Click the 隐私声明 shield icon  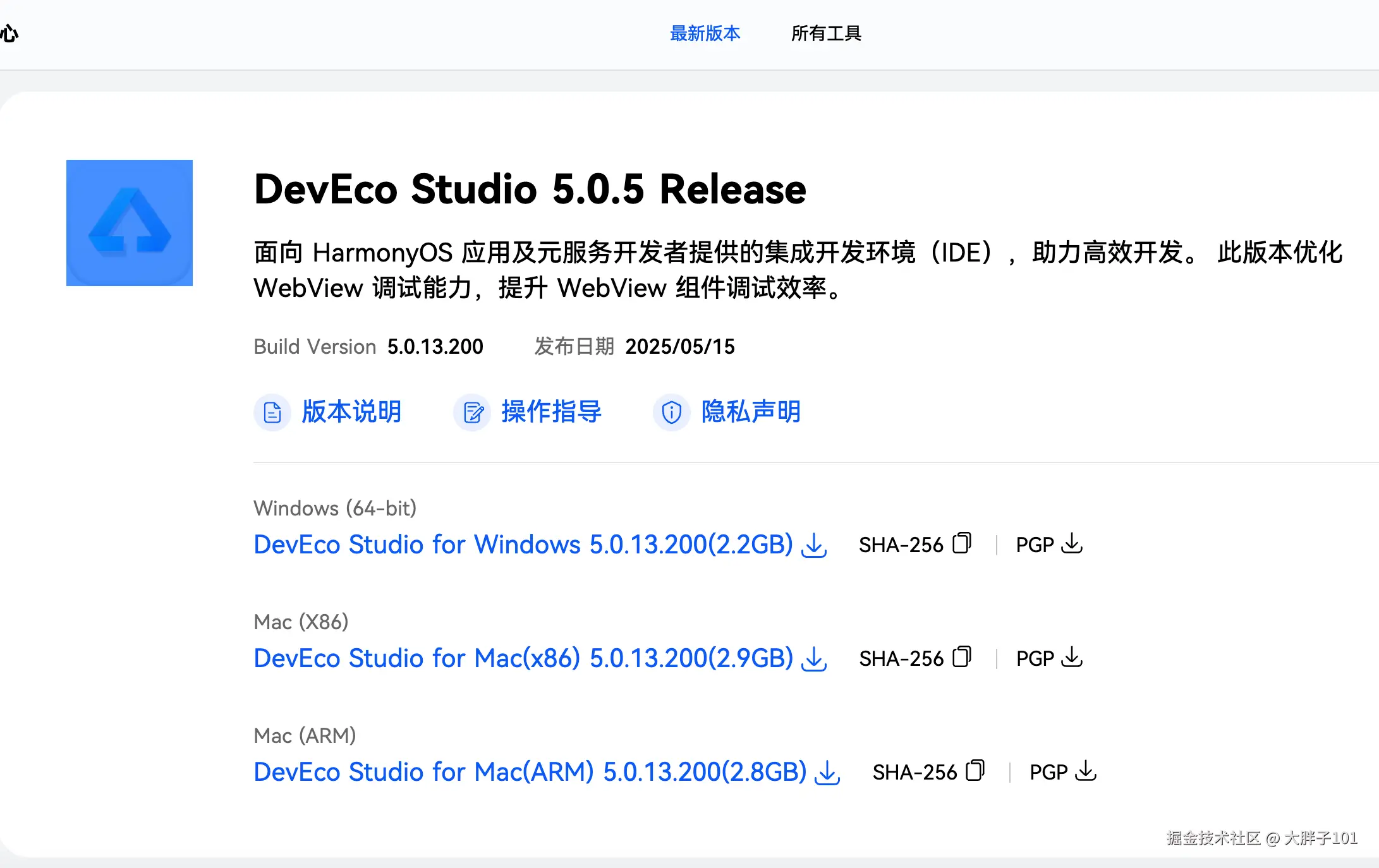pyautogui.click(x=671, y=413)
